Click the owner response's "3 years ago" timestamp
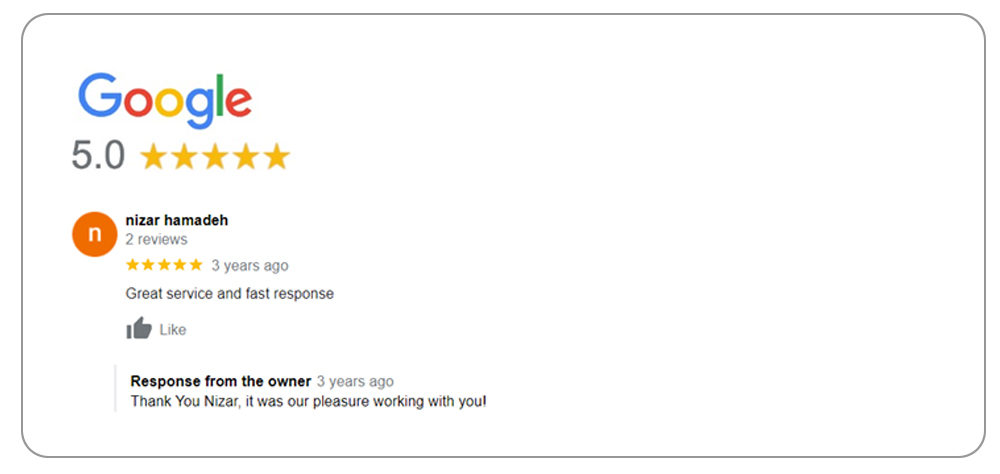Screen dimensions: 1000x474 (355, 381)
